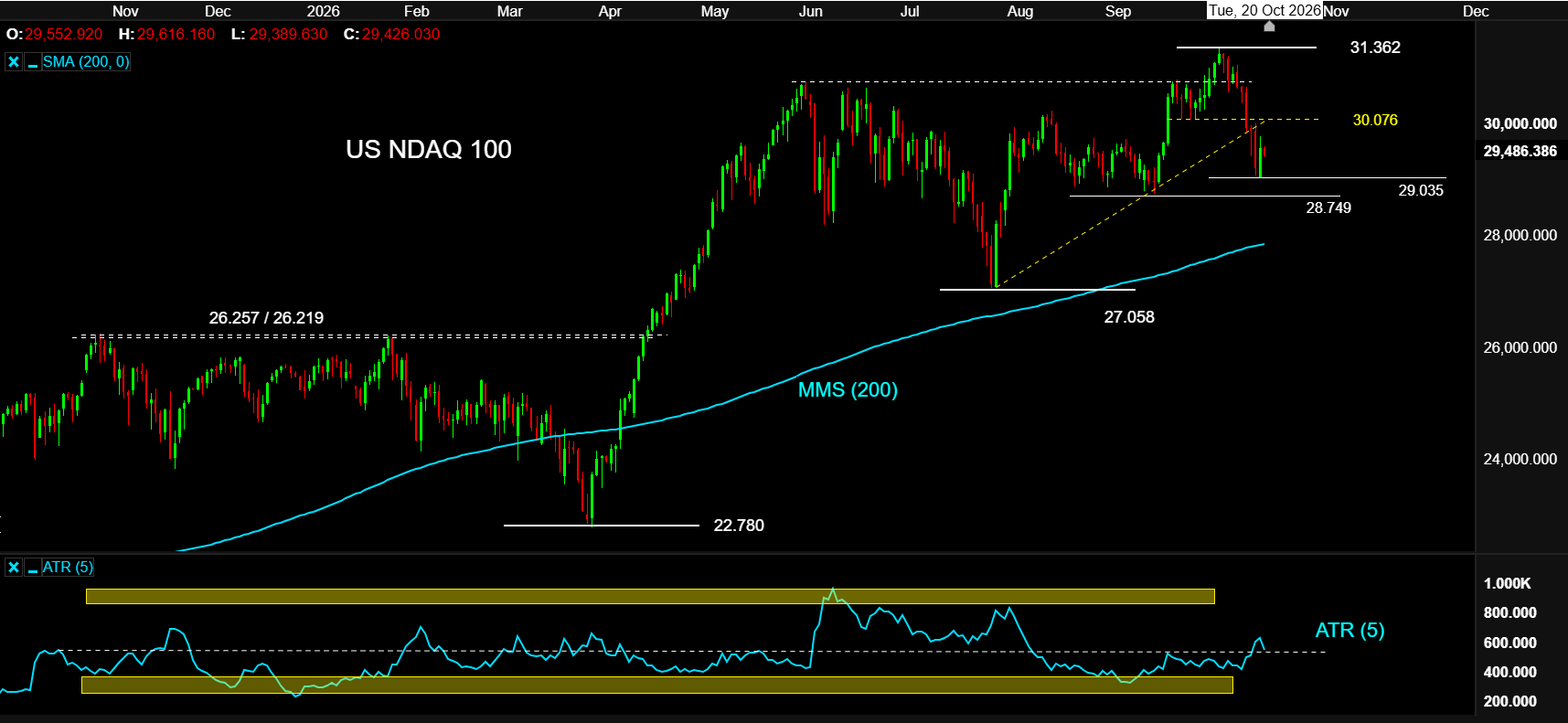Click the high price value 29,616.160

coord(176,35)
